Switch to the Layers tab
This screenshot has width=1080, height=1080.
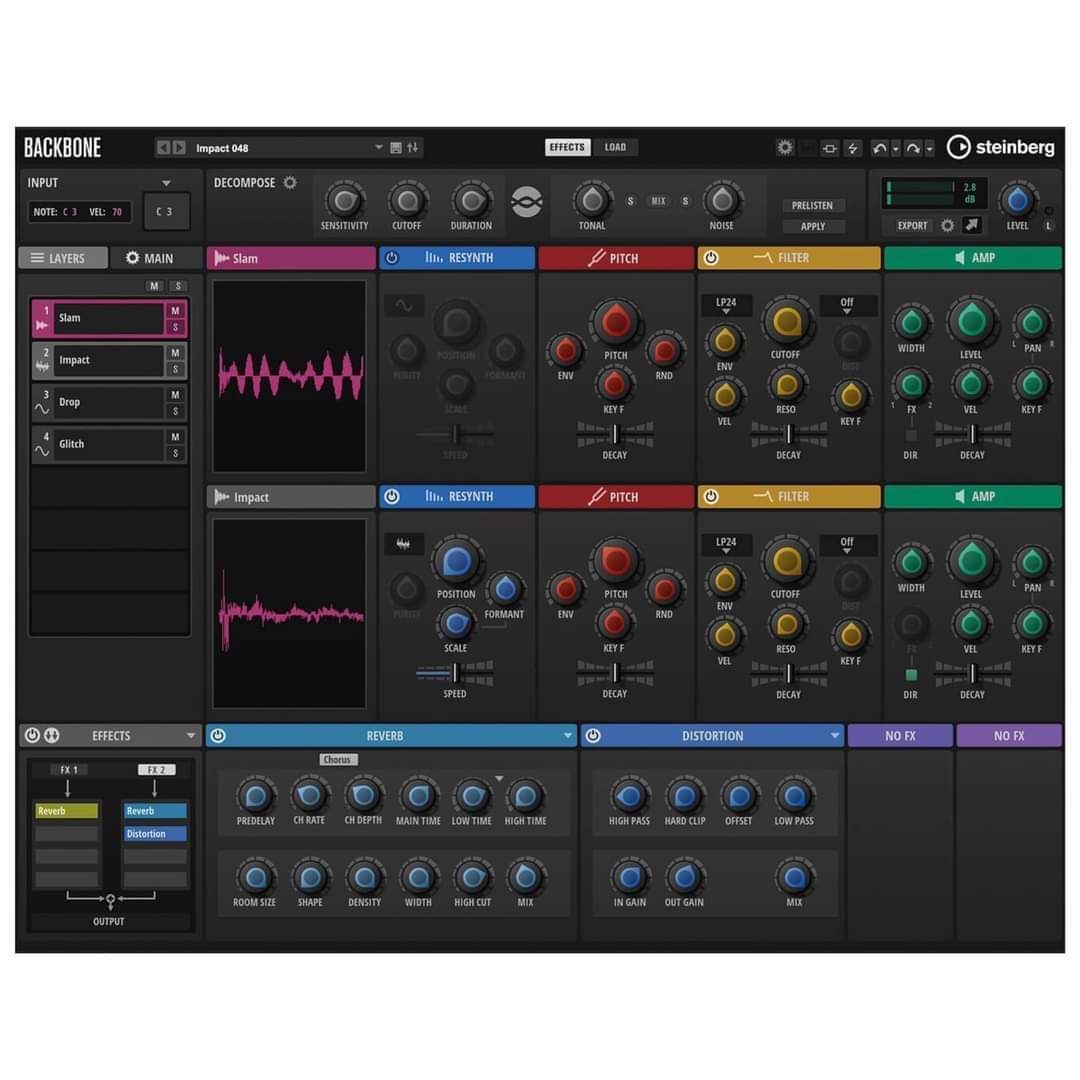coord(63,258)
